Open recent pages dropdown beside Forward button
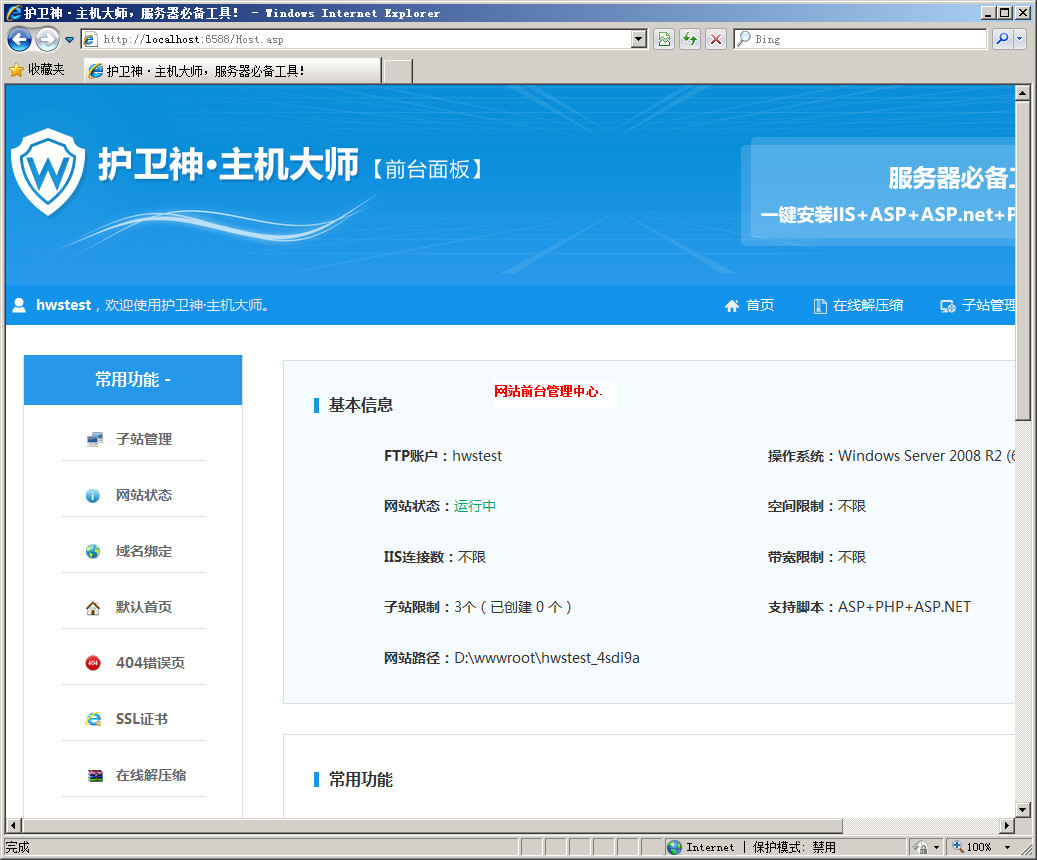The height and width of the screenshot is (860, 1037). pos(69,40)
